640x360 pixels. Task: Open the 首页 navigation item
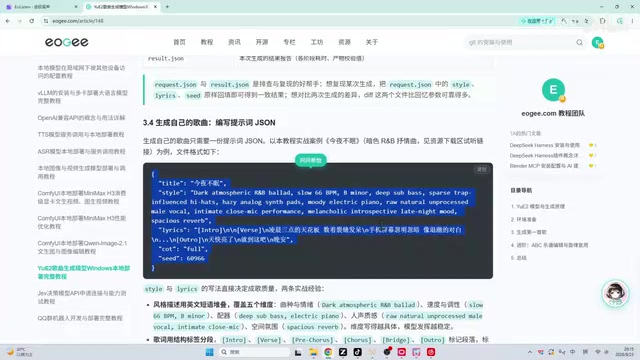click(179, 42)
